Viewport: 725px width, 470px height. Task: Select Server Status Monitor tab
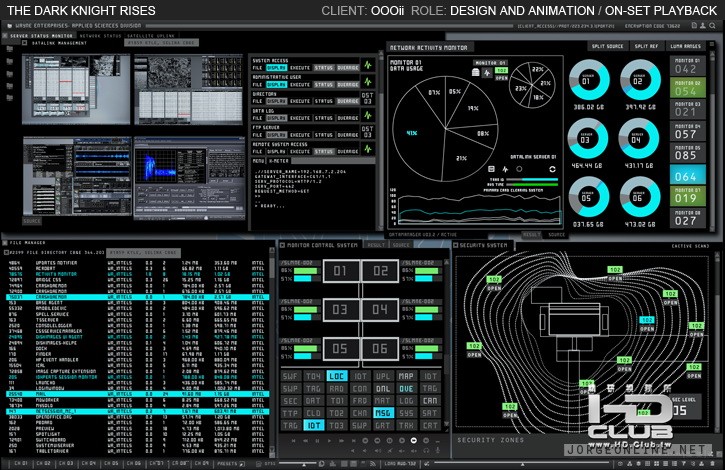point(41,36)
